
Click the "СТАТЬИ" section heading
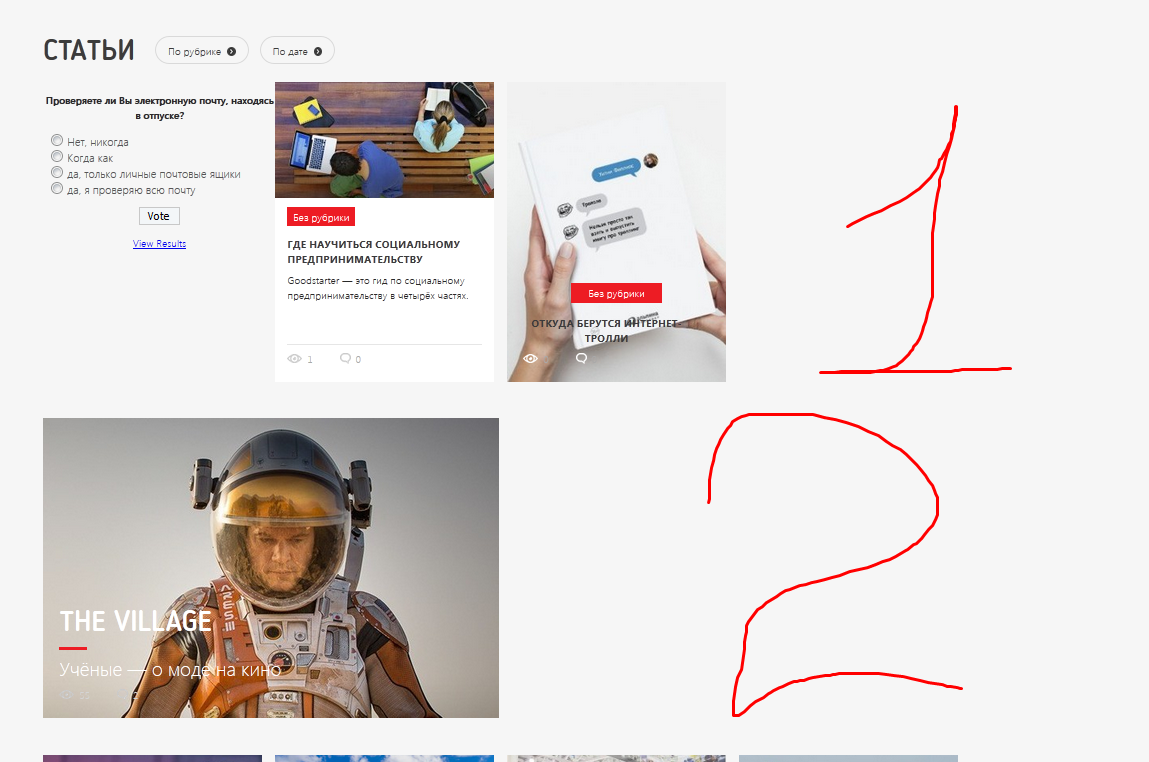tap(89, 51)
